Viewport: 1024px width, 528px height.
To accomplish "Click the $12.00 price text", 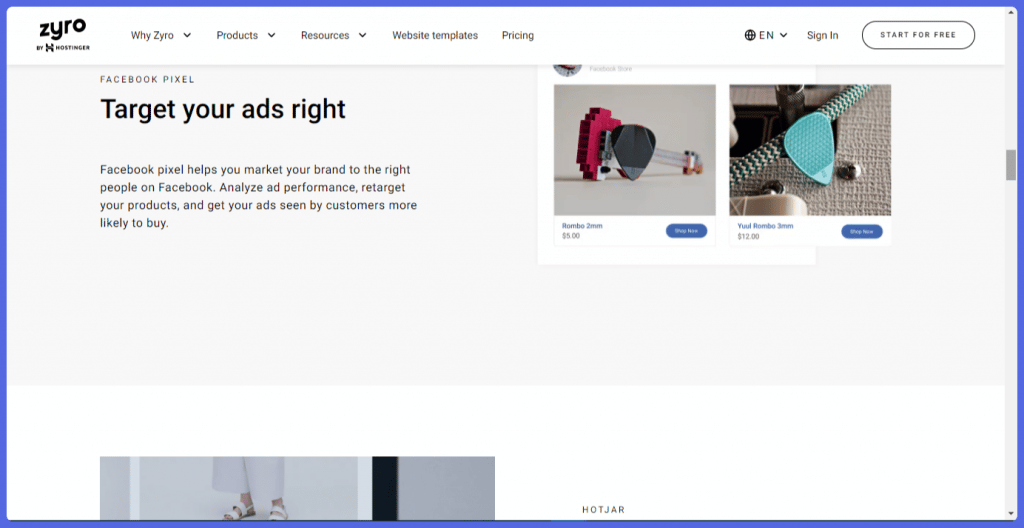I will 748,237.
